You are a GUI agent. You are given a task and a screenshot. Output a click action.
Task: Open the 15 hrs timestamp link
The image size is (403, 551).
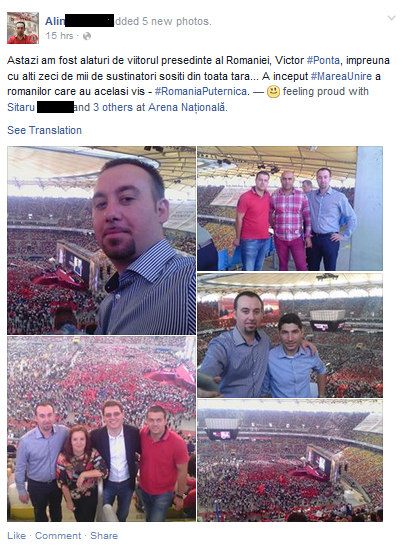[59, 36]
